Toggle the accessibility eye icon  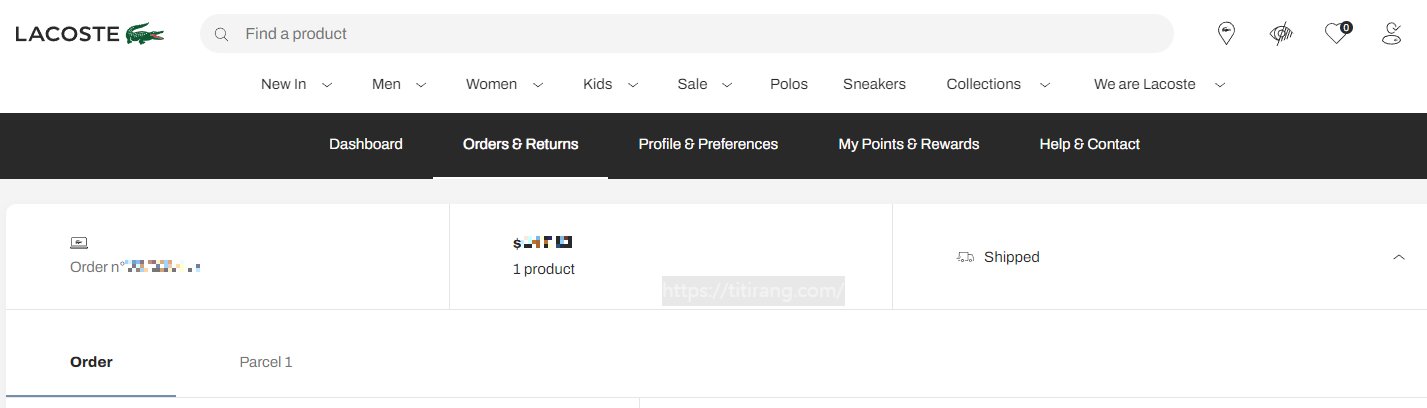pos(1281,34)
